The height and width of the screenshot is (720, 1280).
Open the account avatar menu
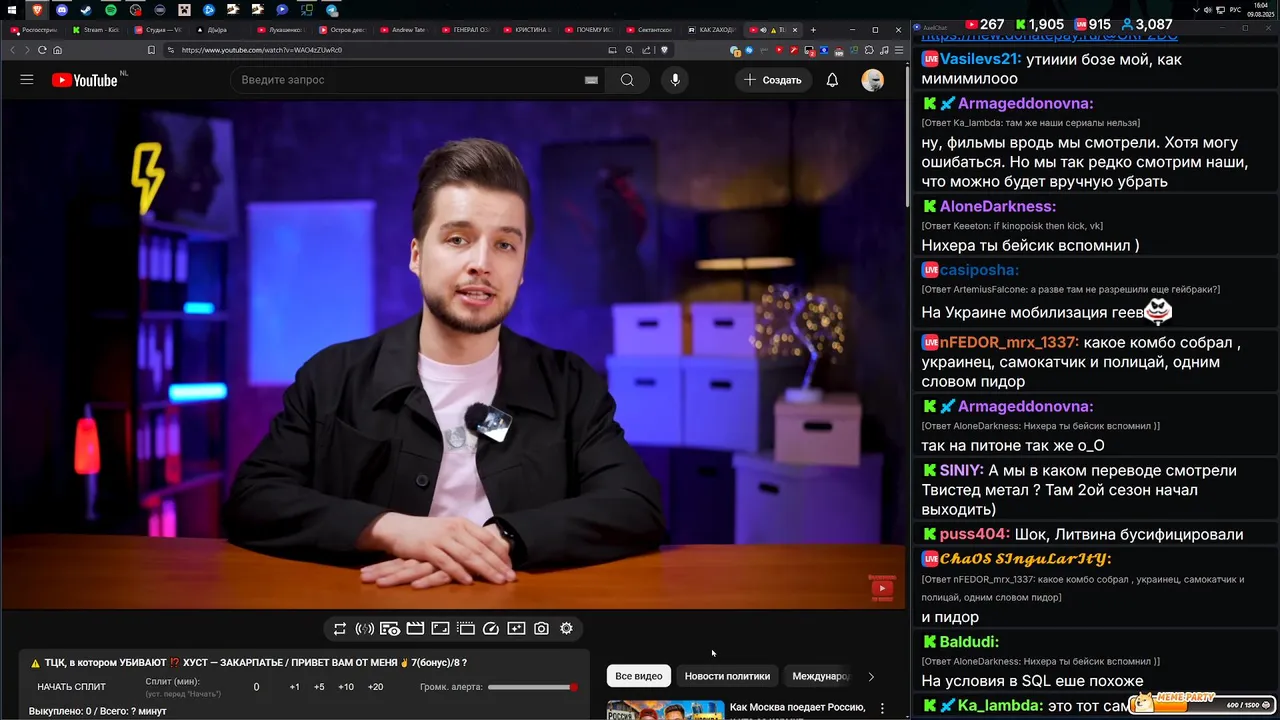pyautogui.click(x=873, y=80)
